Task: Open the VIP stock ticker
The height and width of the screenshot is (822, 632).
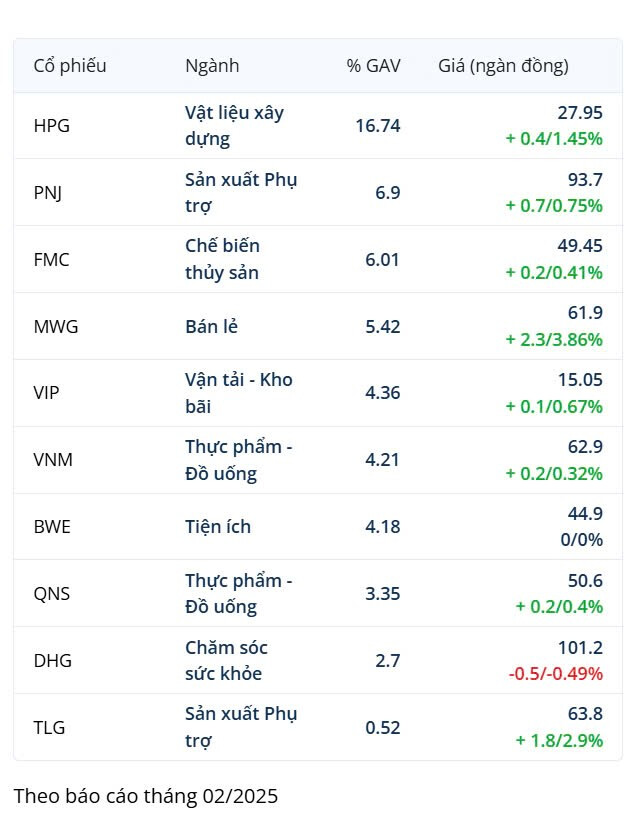Action: (x=47, y=393)
